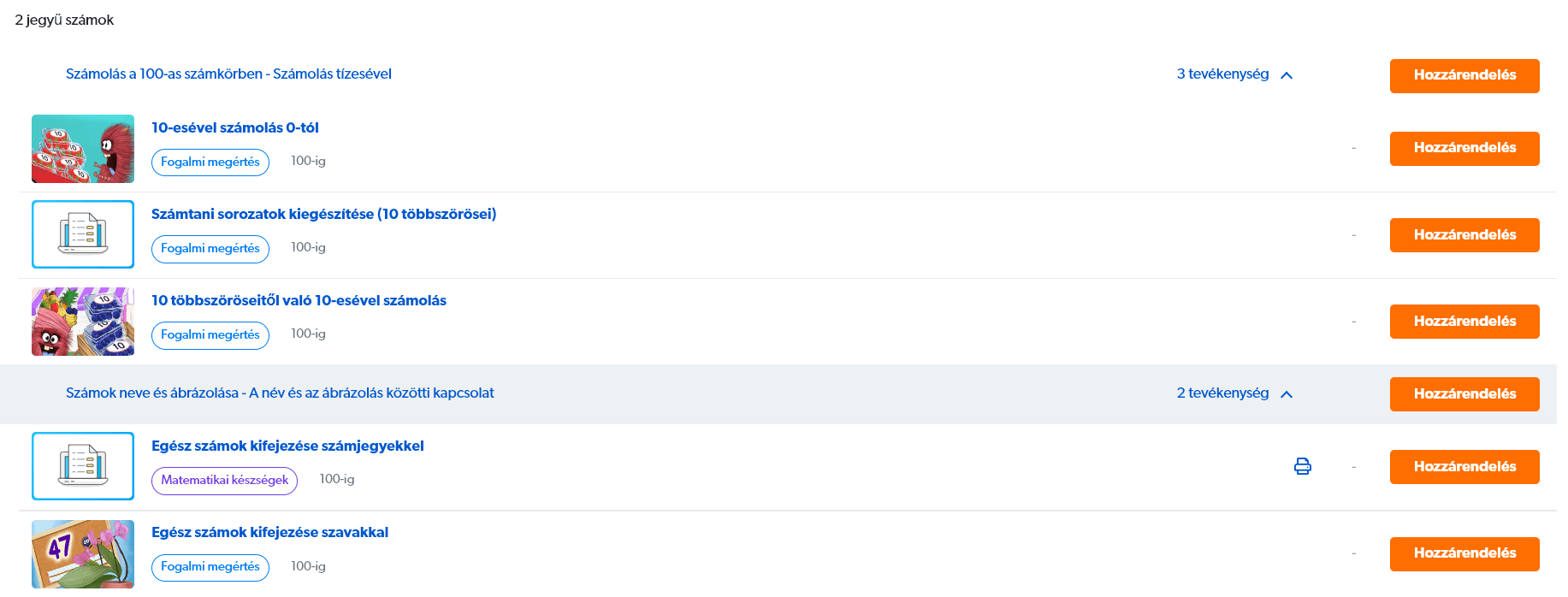Open the Egész számok számjegyekkel worksheet icon

point(83,466)
